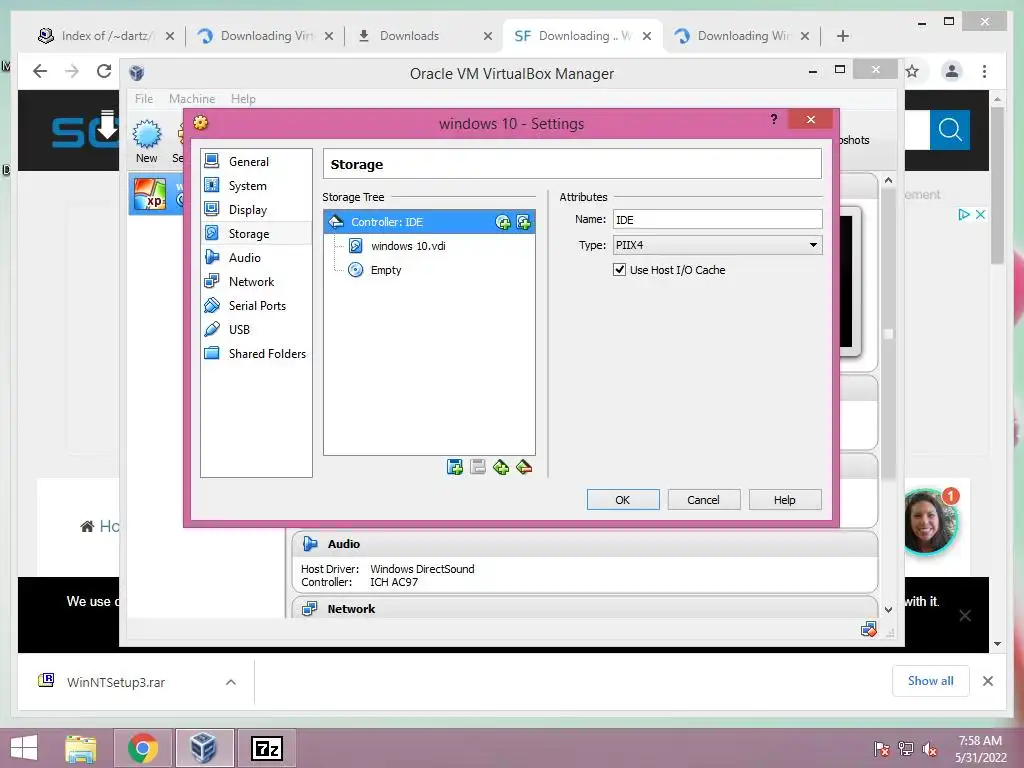Screen dimensions: 1024x768
Task: Open the File menu in VirtualBox Manager
Action: [x=144, y=99]
